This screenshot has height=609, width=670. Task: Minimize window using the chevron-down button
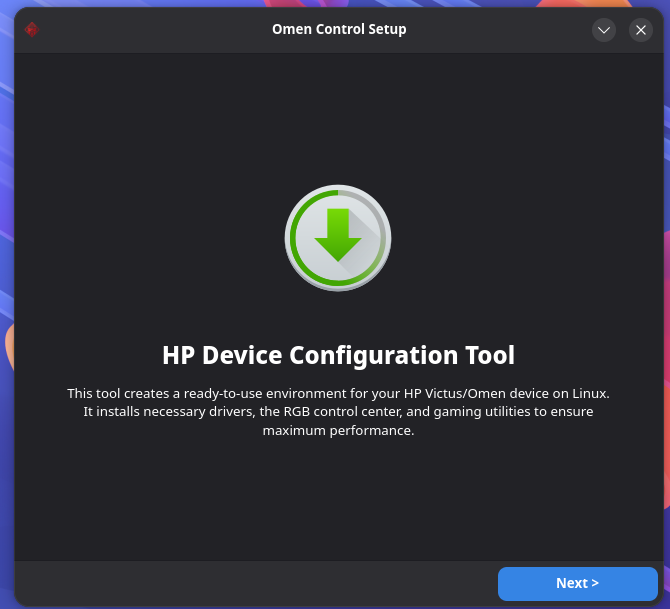[604, 30]
